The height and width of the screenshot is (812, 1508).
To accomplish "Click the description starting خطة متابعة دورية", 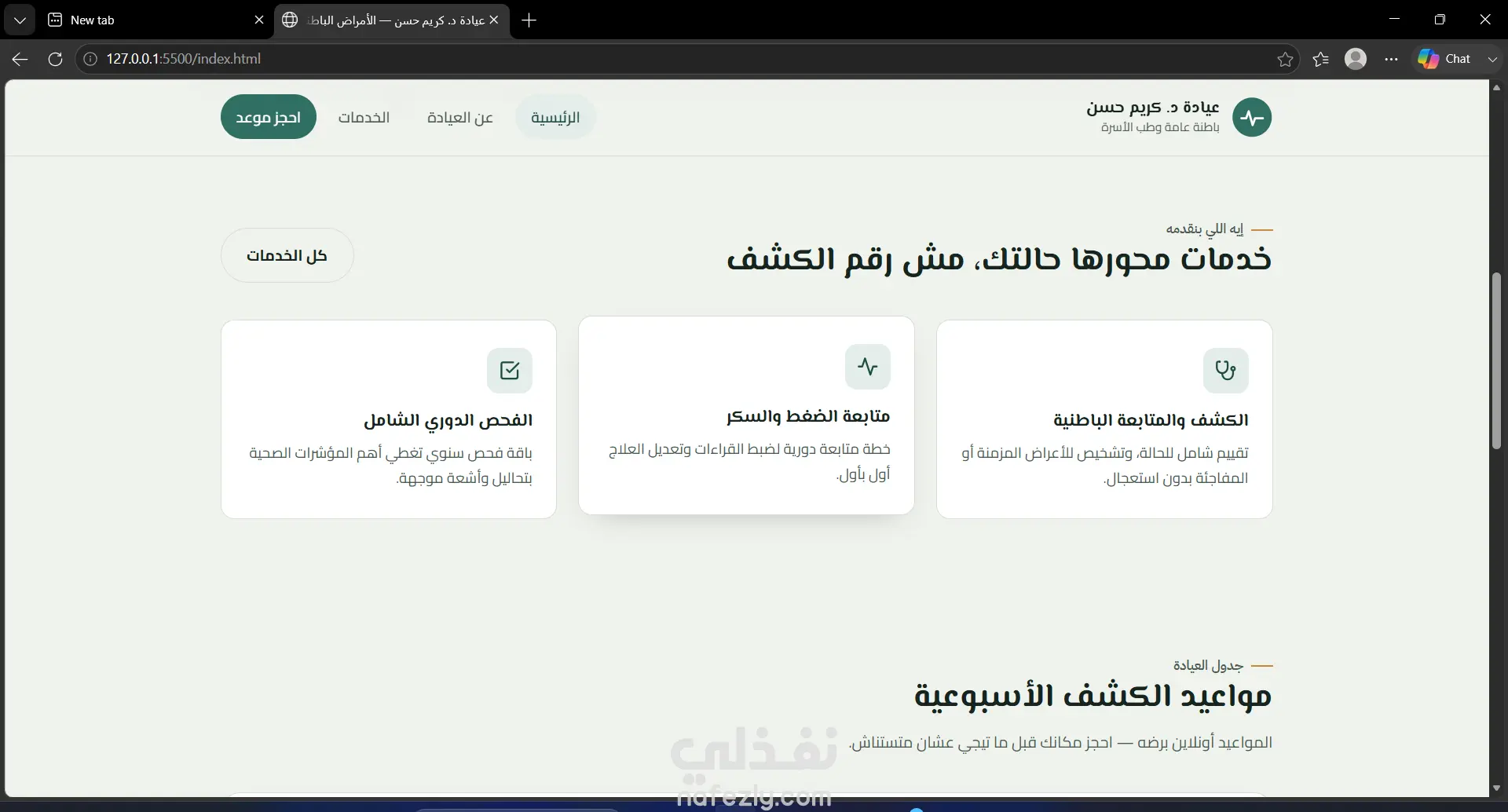I will [x=749, y=462].
